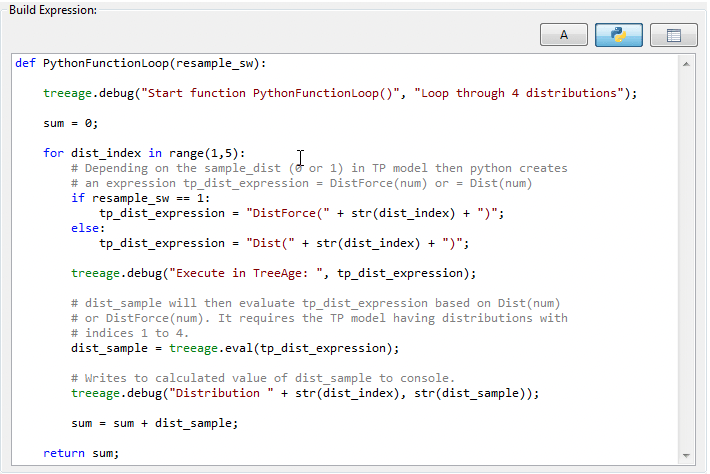Click the "Start function PythonFunctionLoop()" string
Image resolution: width=710 pixels, height=474 pixels.
click(270, 93)
